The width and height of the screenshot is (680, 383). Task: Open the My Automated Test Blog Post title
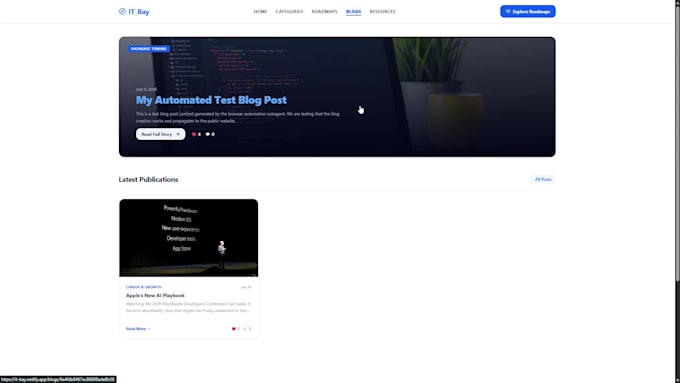click(x=211, y=100)
